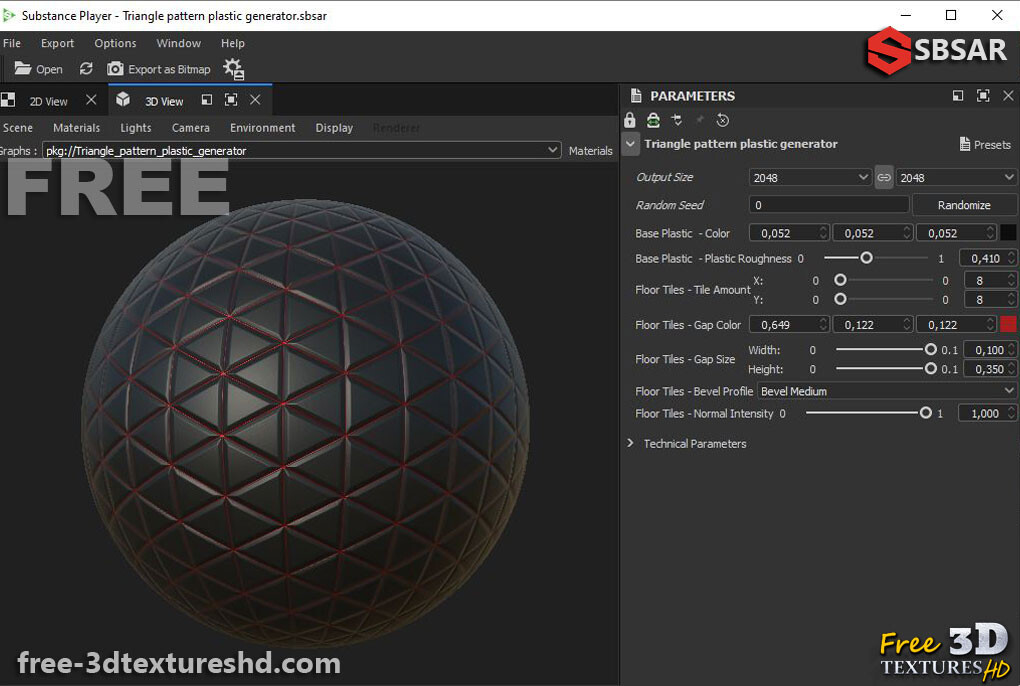Close the Parameters panel

[x=1008, y=96]
